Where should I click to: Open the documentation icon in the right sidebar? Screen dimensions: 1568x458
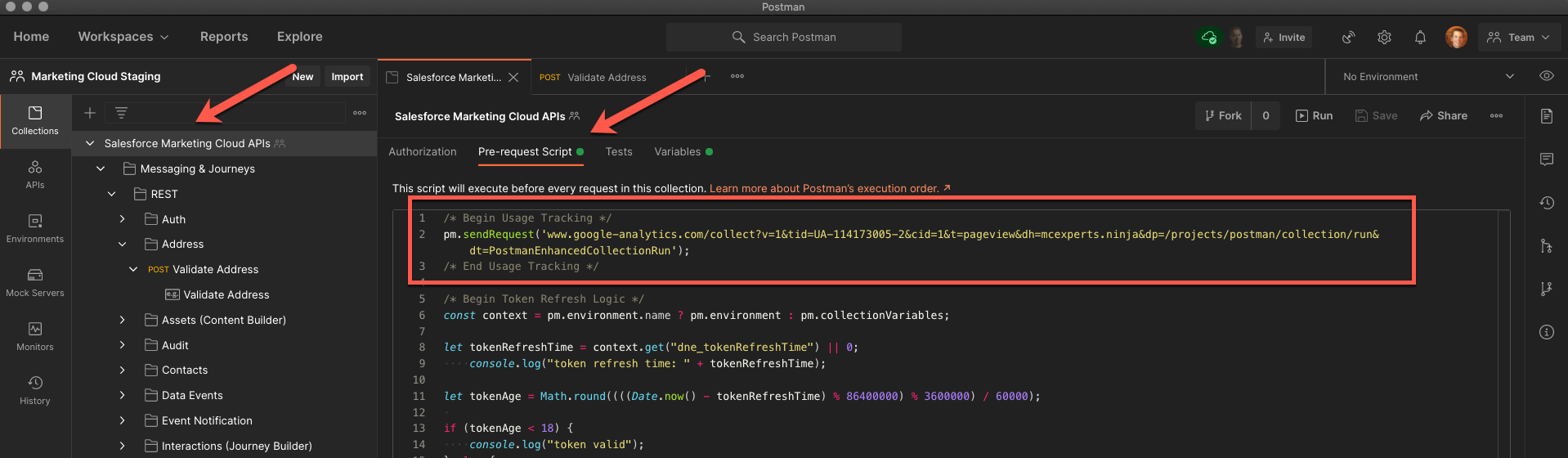[1546, 116]
